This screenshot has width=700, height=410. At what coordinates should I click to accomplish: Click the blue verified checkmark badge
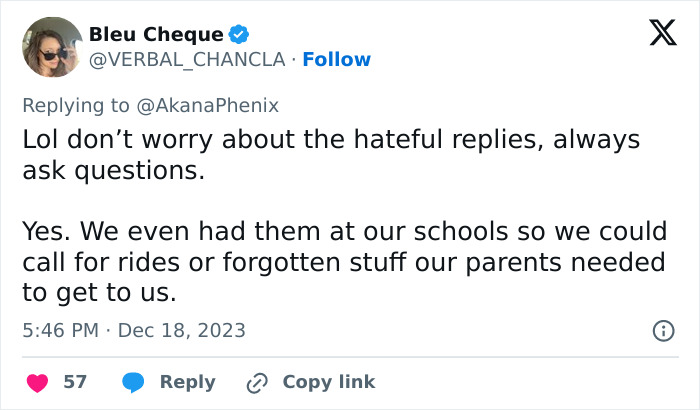click(239, 34)
